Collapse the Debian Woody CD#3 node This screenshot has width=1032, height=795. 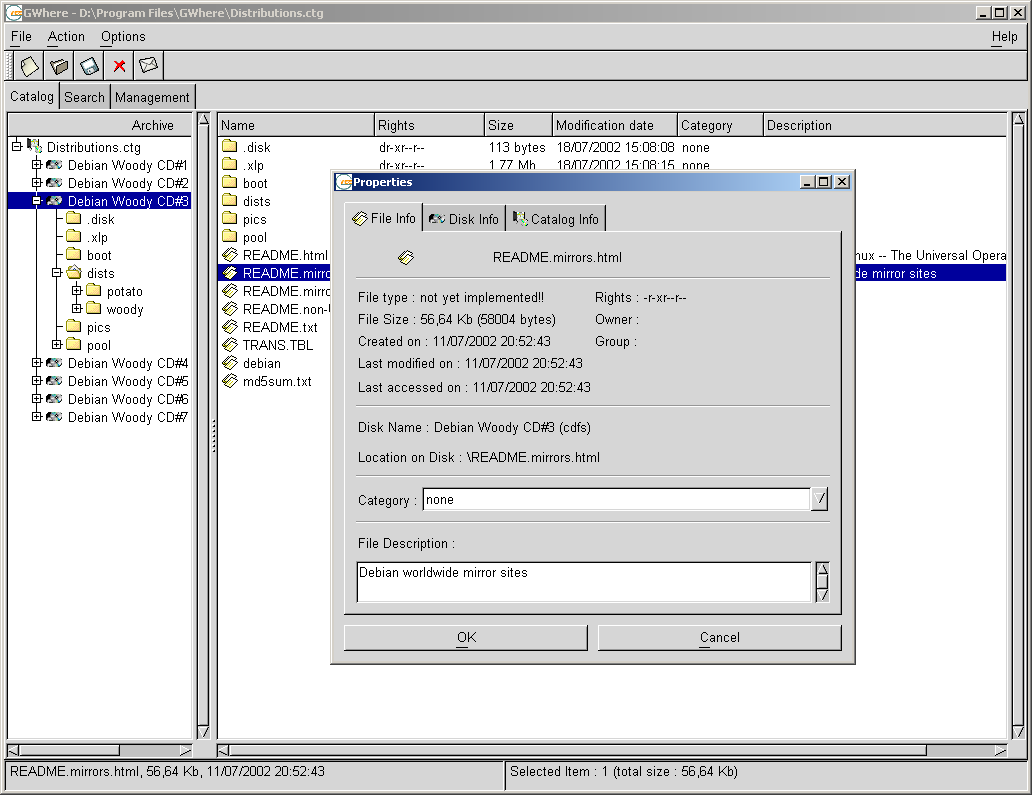tap(37, 201)
